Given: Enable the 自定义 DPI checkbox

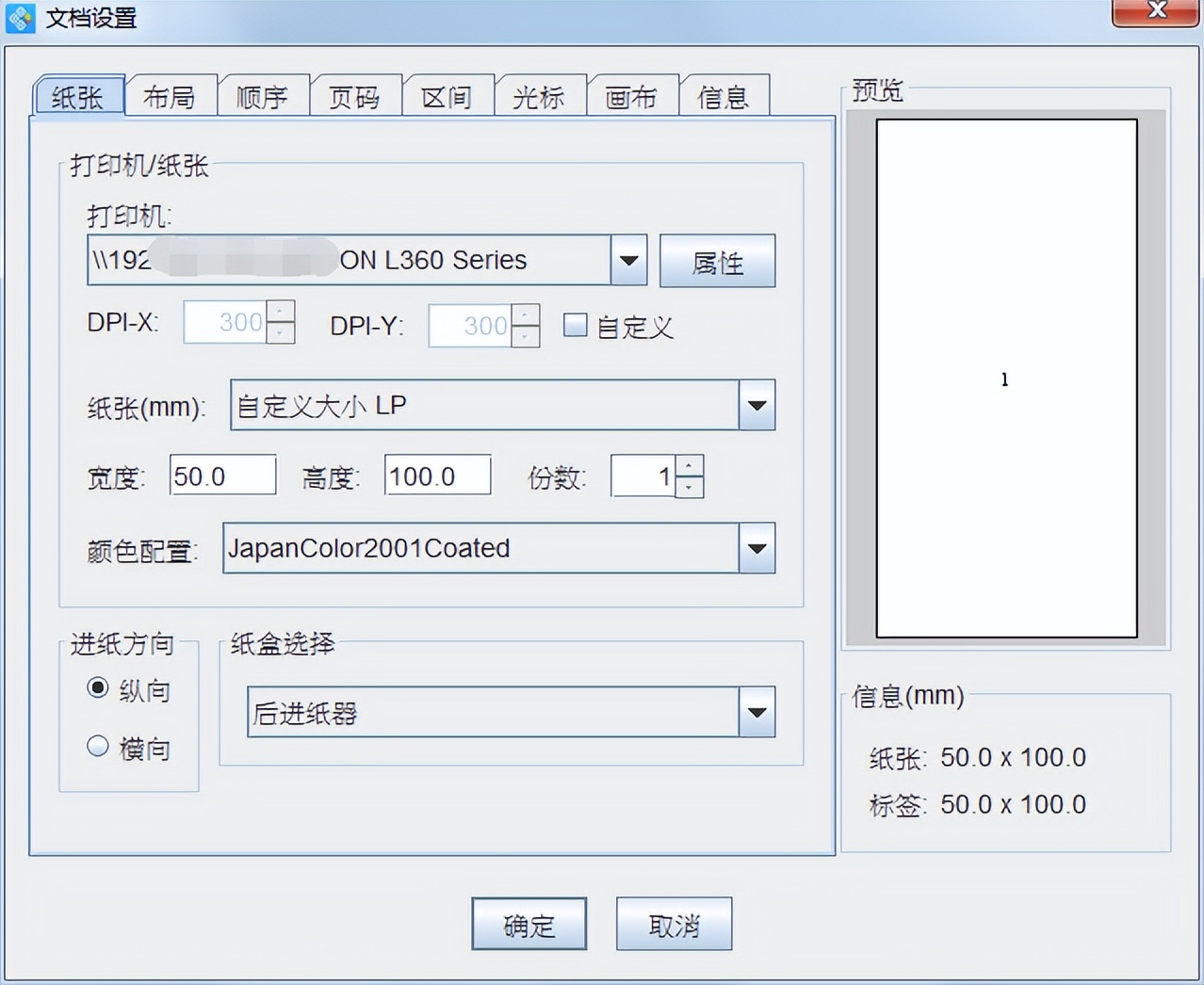Looking at the screenshot, I should 576,325.
